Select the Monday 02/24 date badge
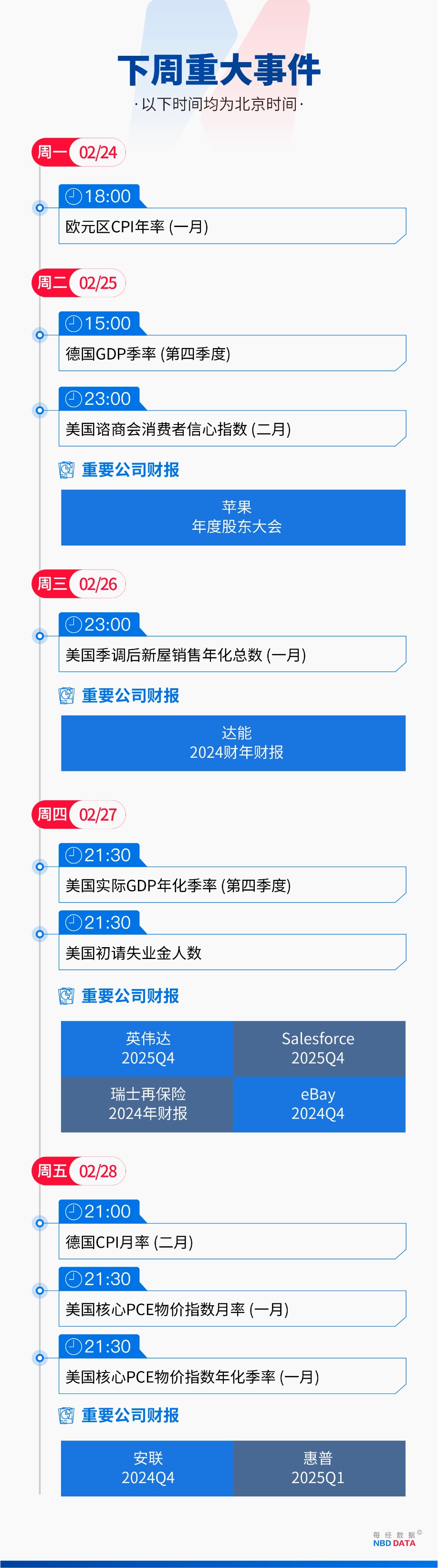Screen dimensions: 438x1568 [79, 152]
